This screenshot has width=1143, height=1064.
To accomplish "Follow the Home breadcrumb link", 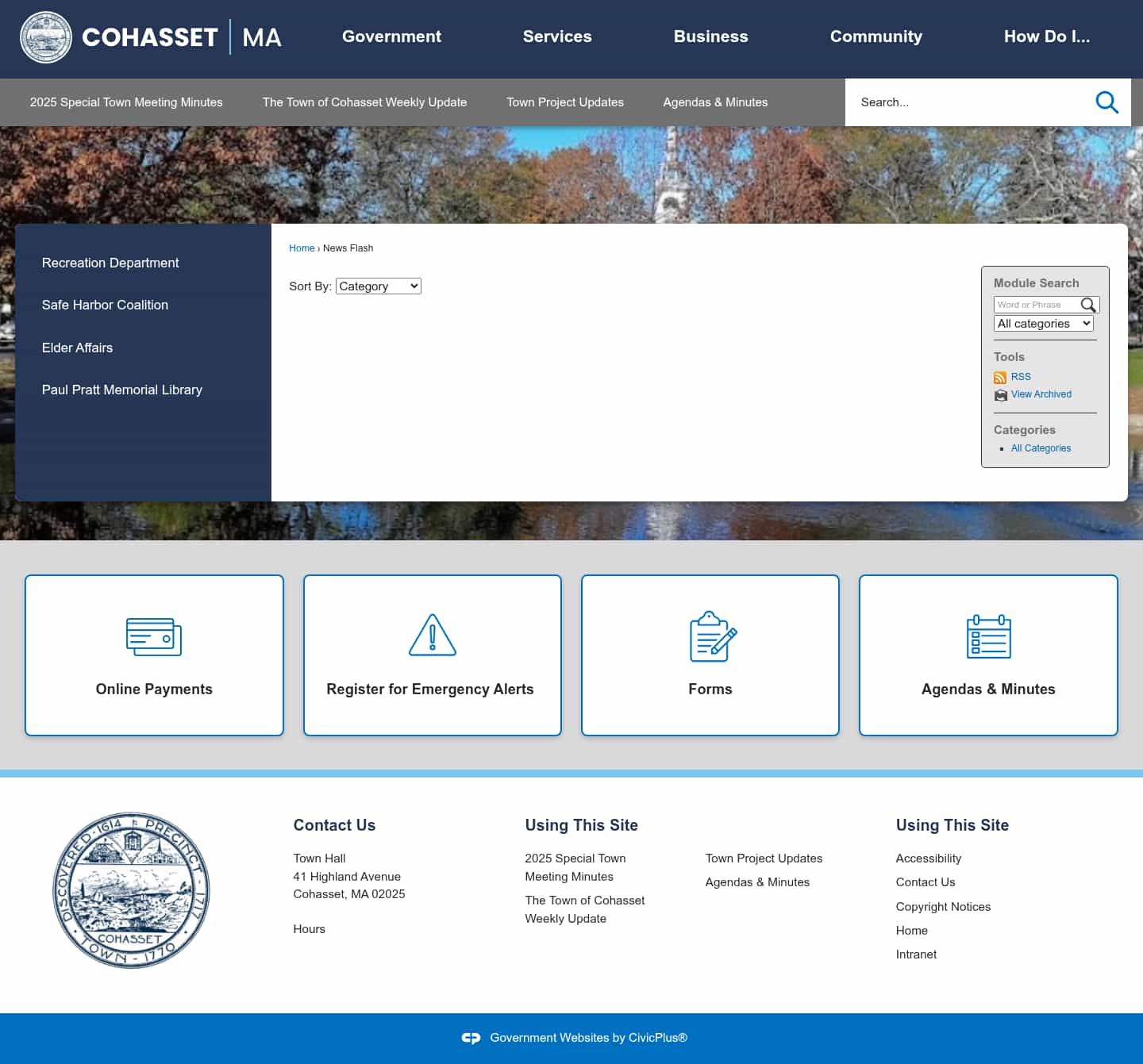I will 302,248.
